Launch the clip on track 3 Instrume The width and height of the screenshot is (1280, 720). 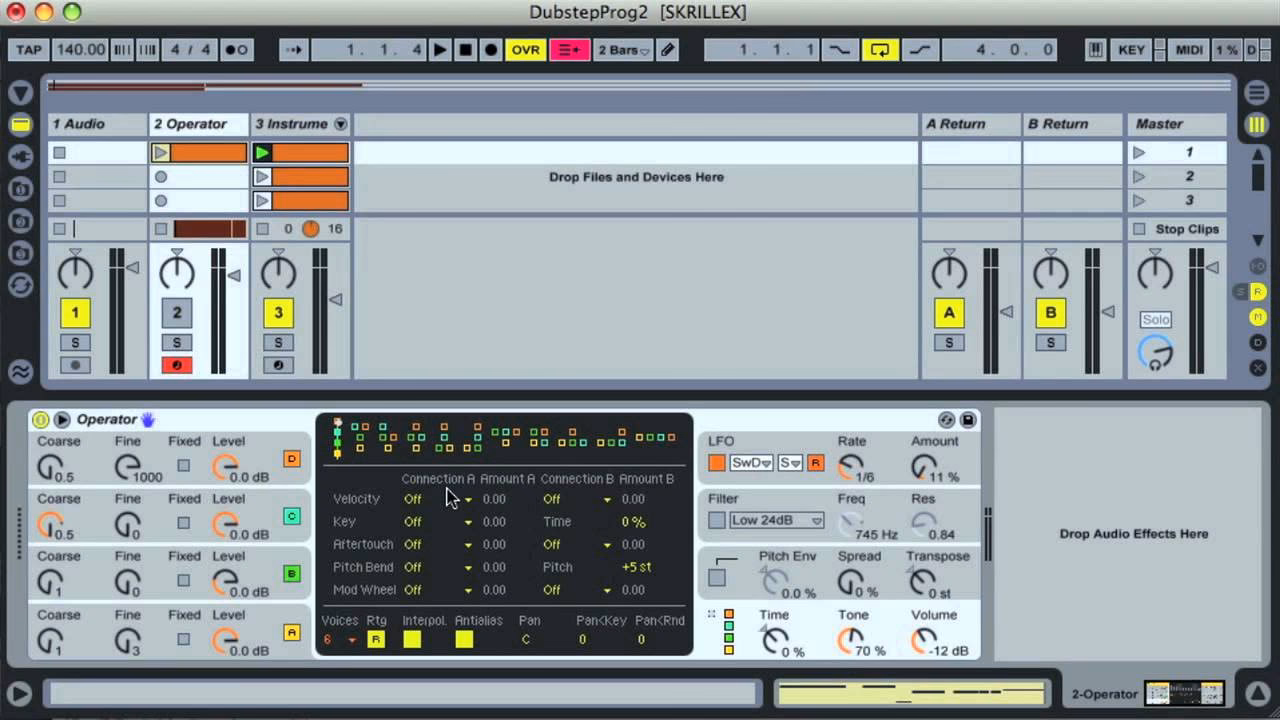pyautogui.click(x=261, y=152)
